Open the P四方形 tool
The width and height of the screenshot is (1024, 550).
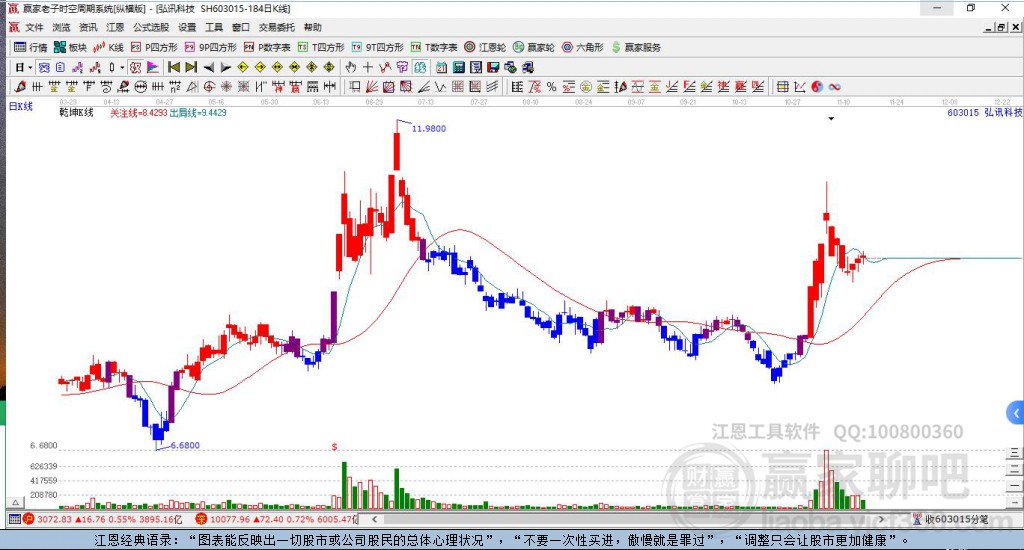tap(154, 47)
